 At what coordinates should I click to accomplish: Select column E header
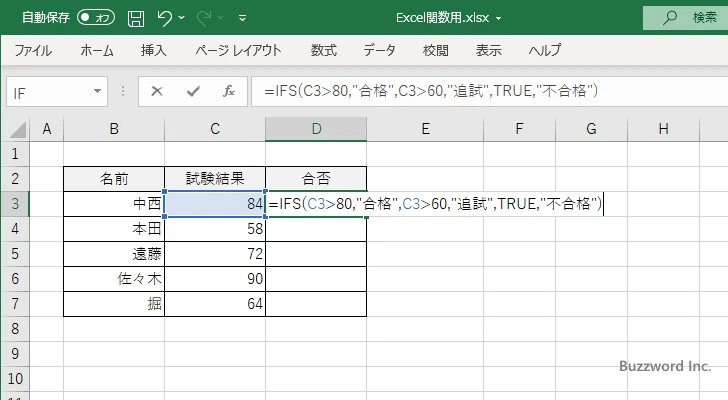(425, 129)
